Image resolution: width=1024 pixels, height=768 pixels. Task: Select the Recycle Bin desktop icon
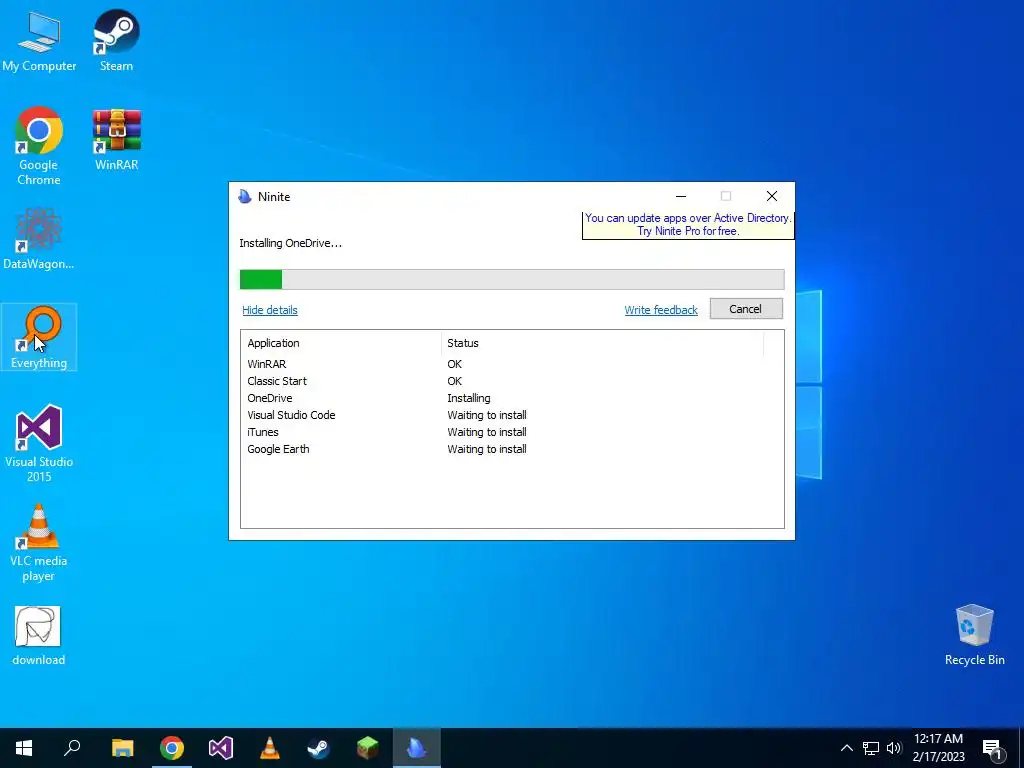click(974, 635)
